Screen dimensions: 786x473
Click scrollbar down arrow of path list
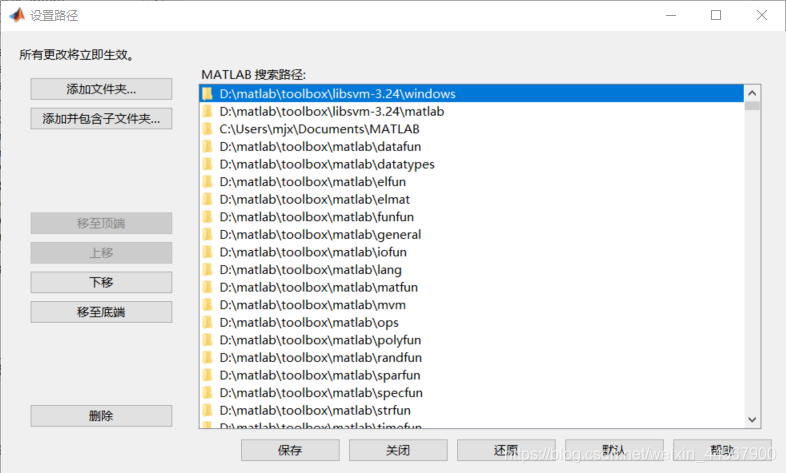point(752,419)
